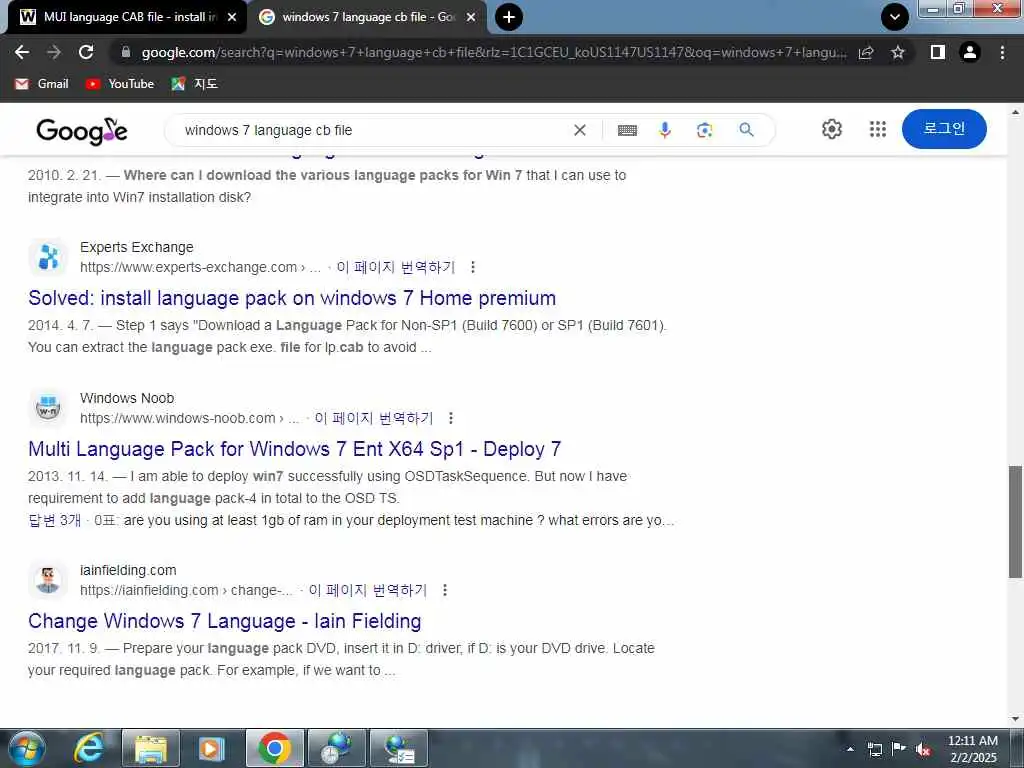Open the on-screen keyboard input tool
Screen dimensions: 1024x768
(627, 130)
